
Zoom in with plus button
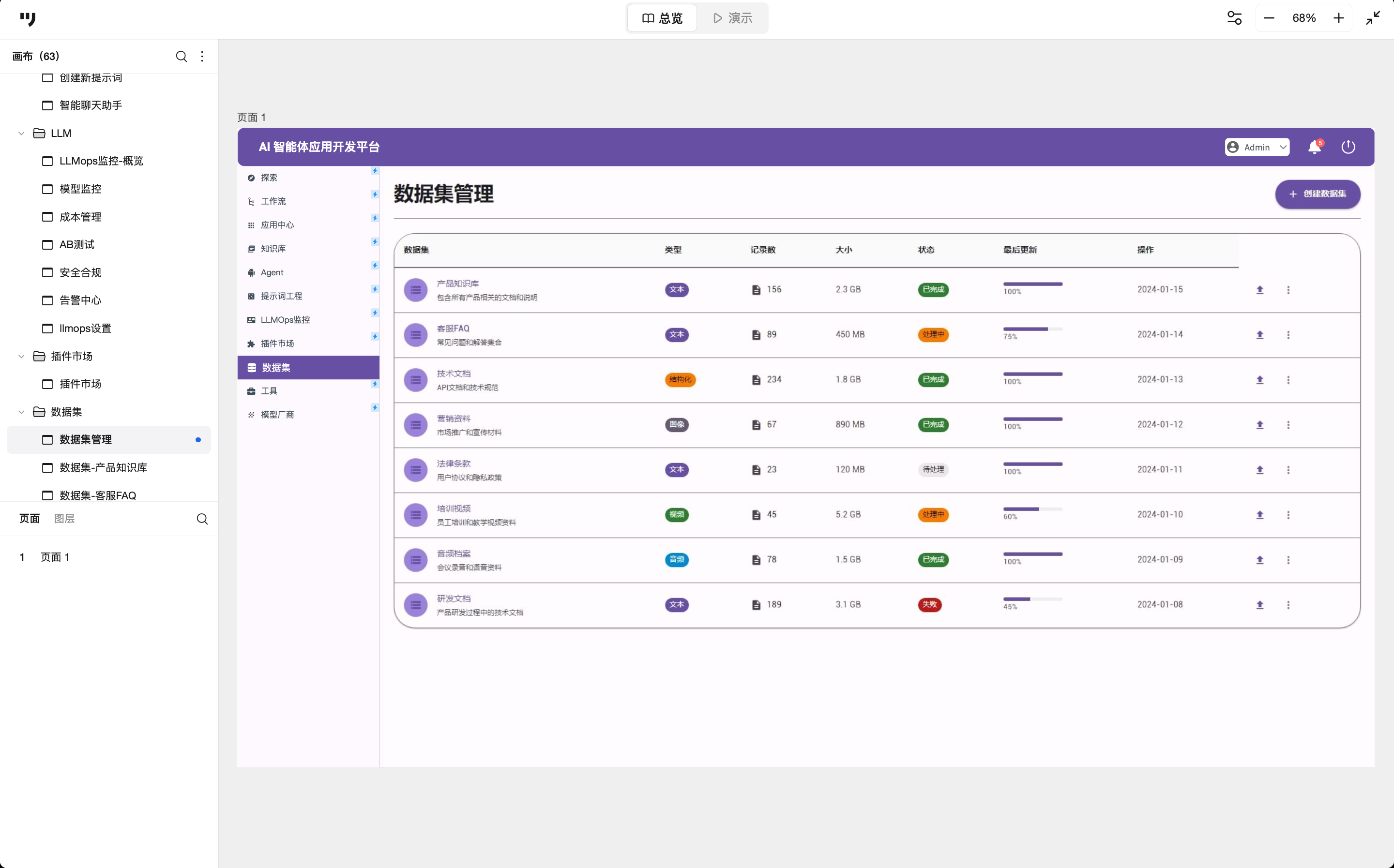click(1338, 18)
